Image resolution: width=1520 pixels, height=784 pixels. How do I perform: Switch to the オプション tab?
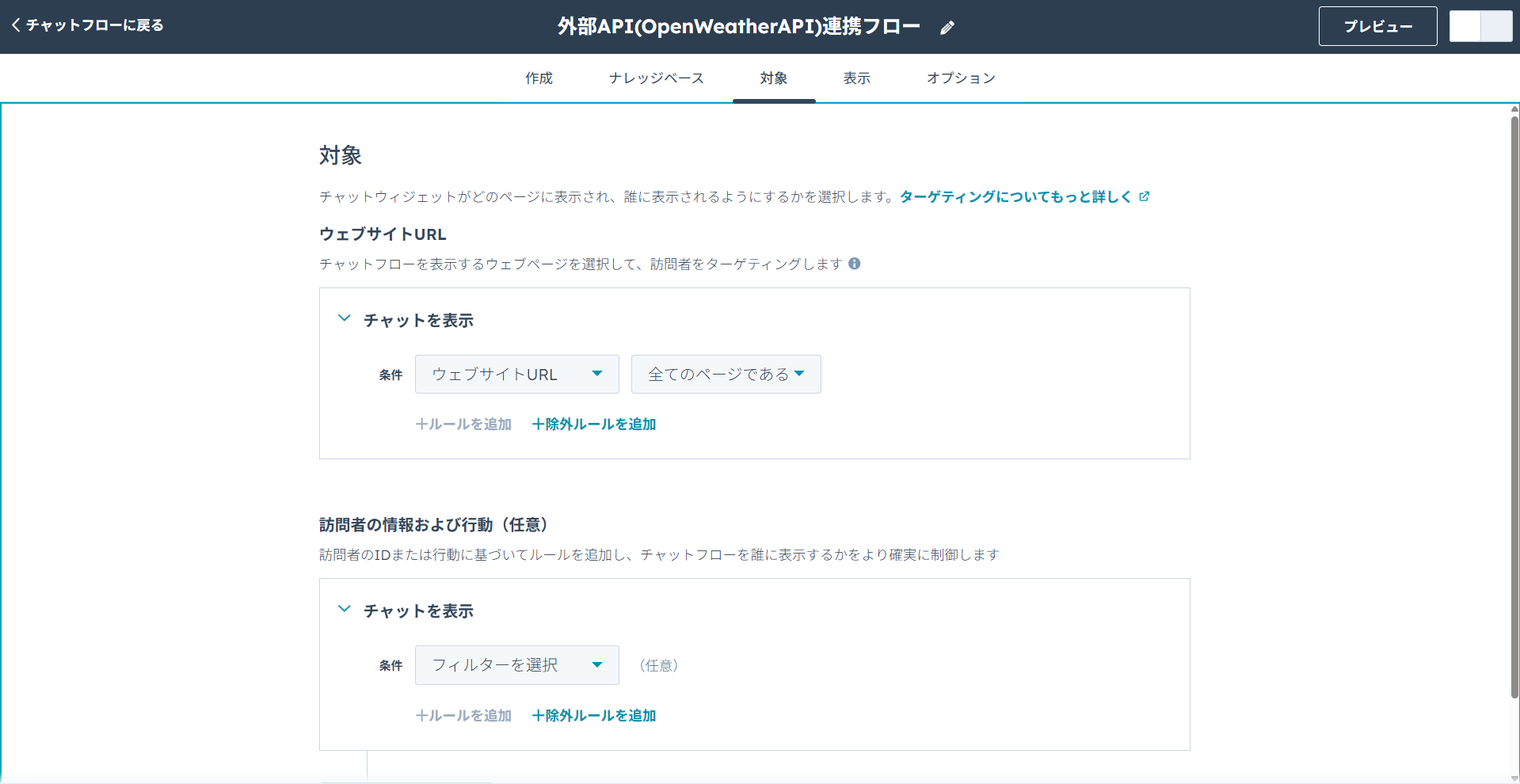960,78
